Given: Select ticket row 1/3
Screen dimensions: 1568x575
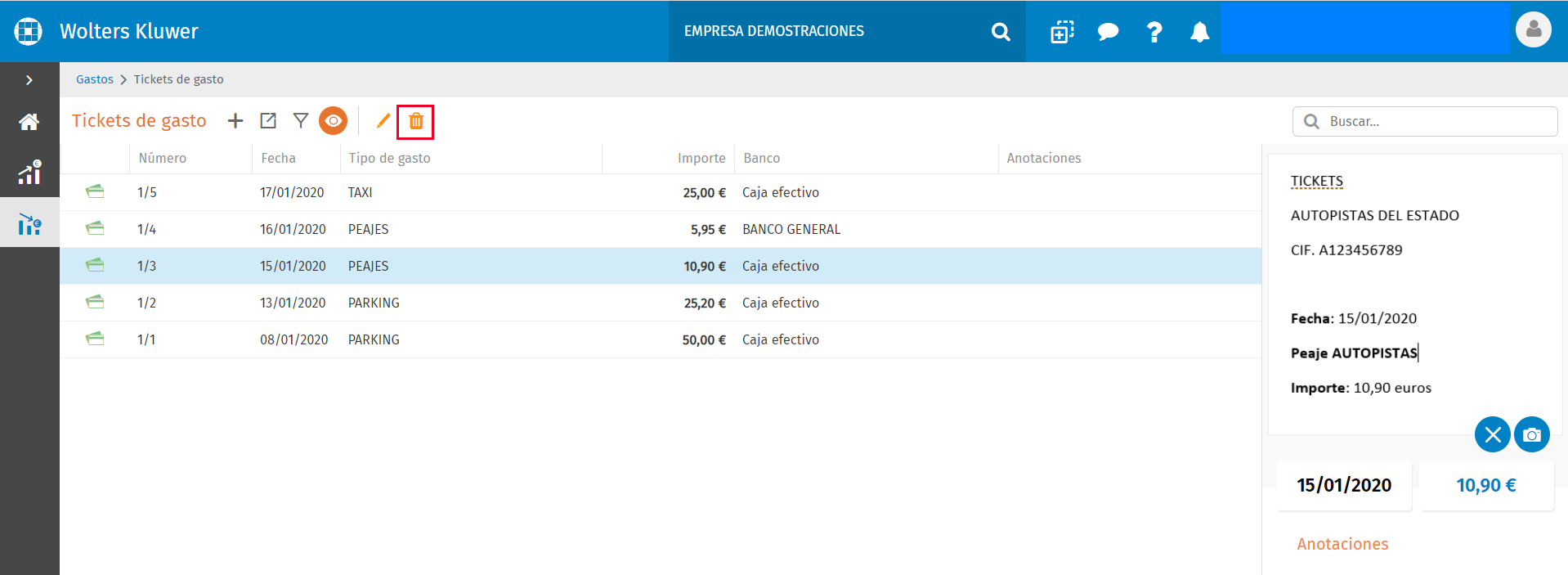Looking at the screenshot, I should [x=661, y=266].
